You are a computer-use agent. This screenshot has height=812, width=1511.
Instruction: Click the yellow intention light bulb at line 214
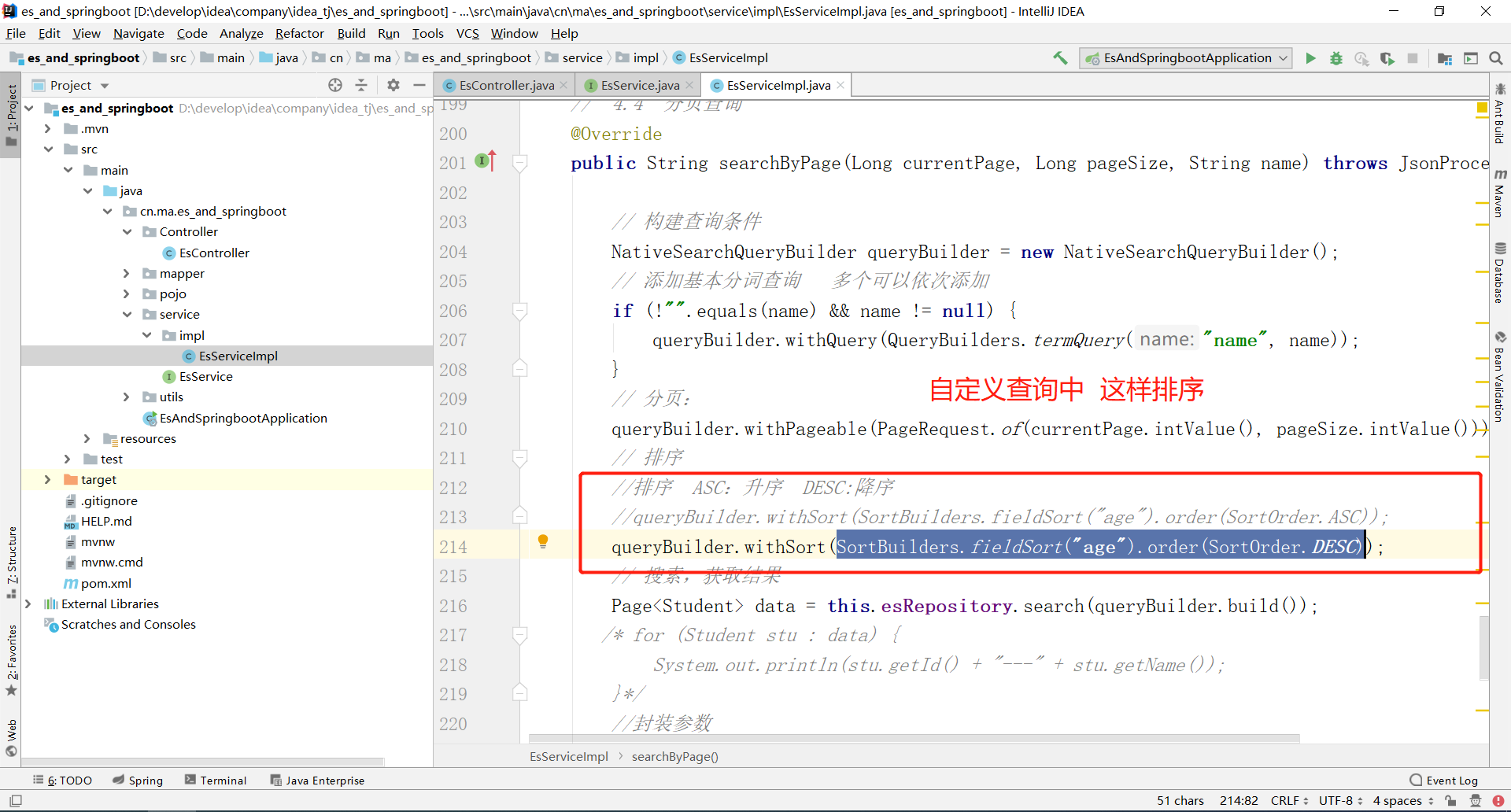tap(543, 541)
